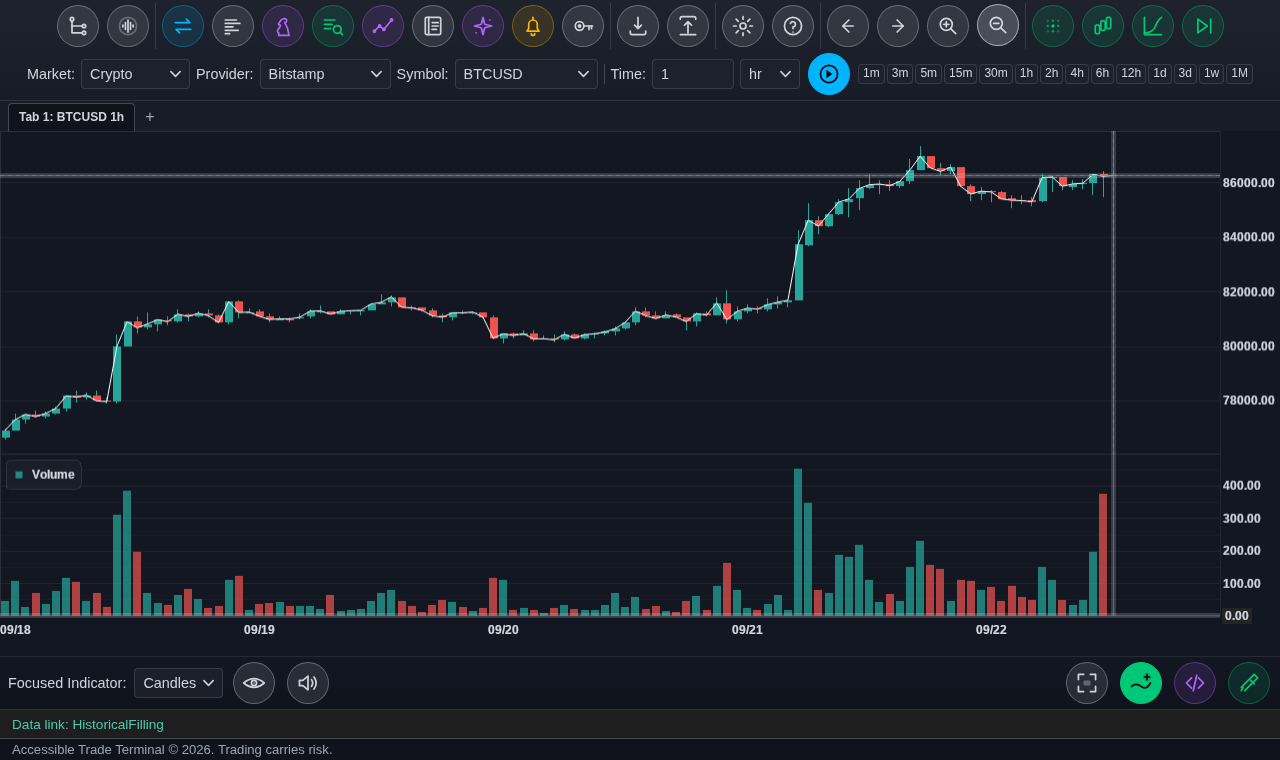Open the green list search icon
The height and width of the screenshot is (760, 1280).
(333, 26)
